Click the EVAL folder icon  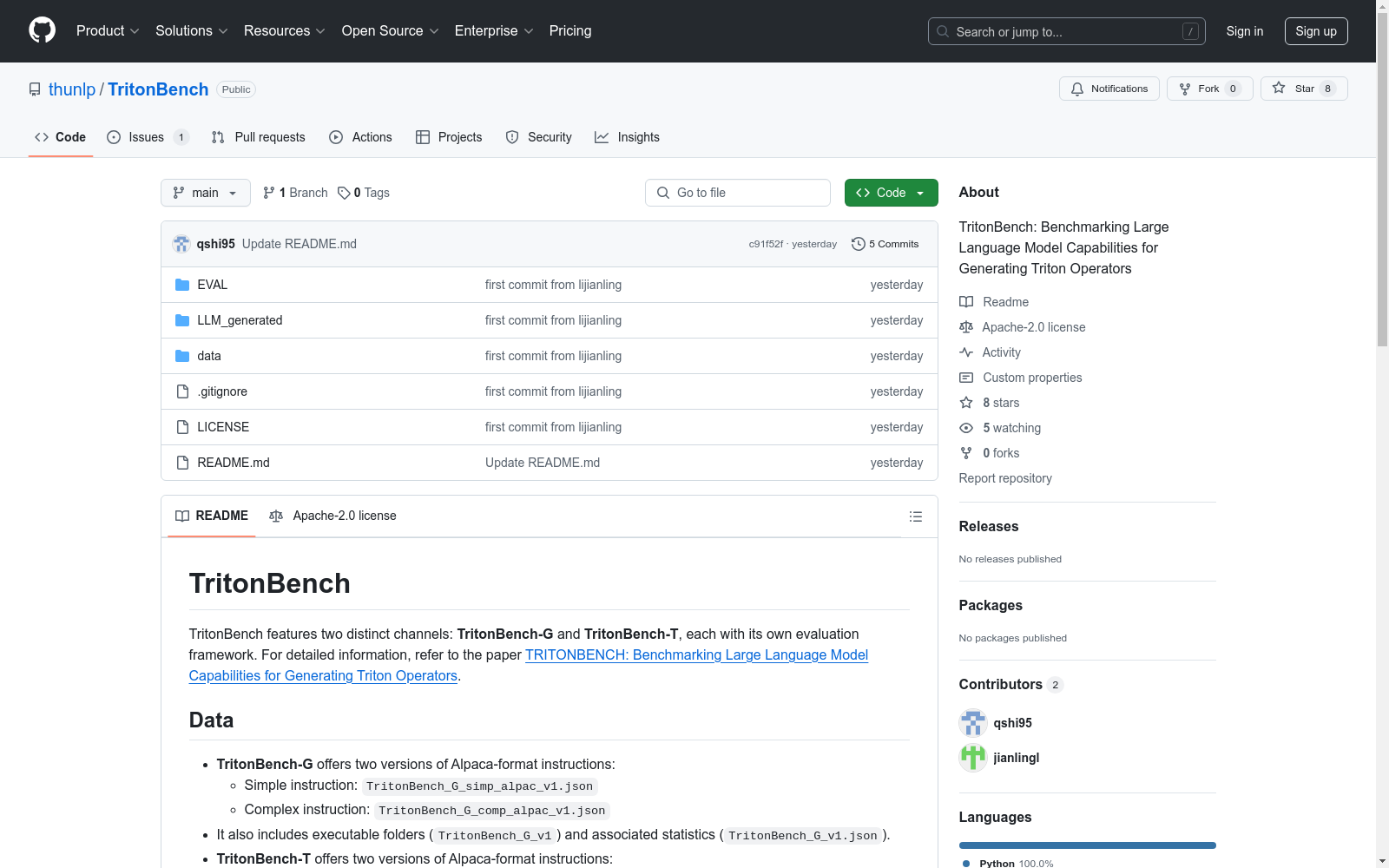182,285
